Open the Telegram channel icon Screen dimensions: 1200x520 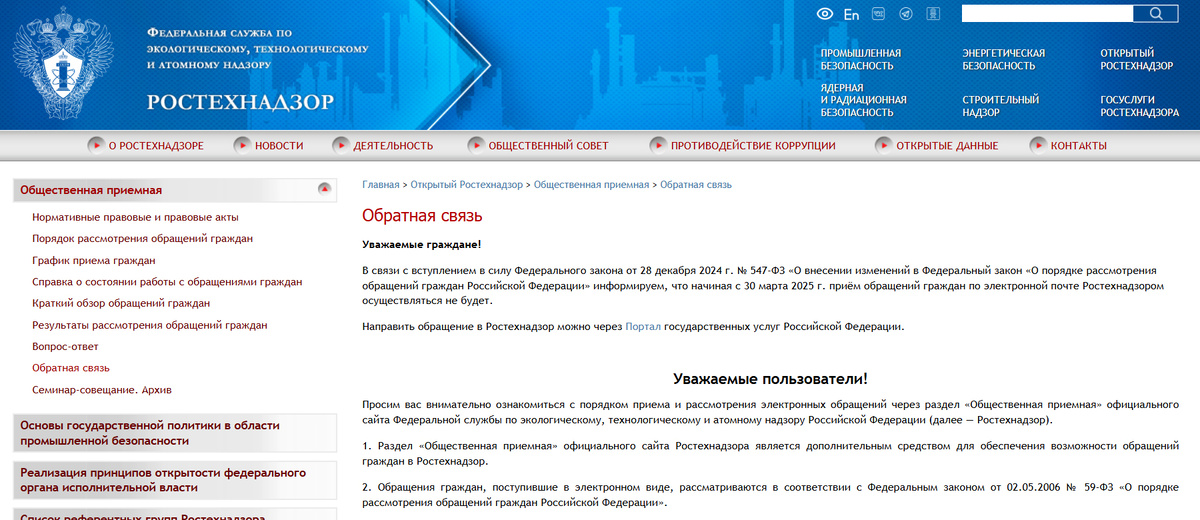click(906, 14)
